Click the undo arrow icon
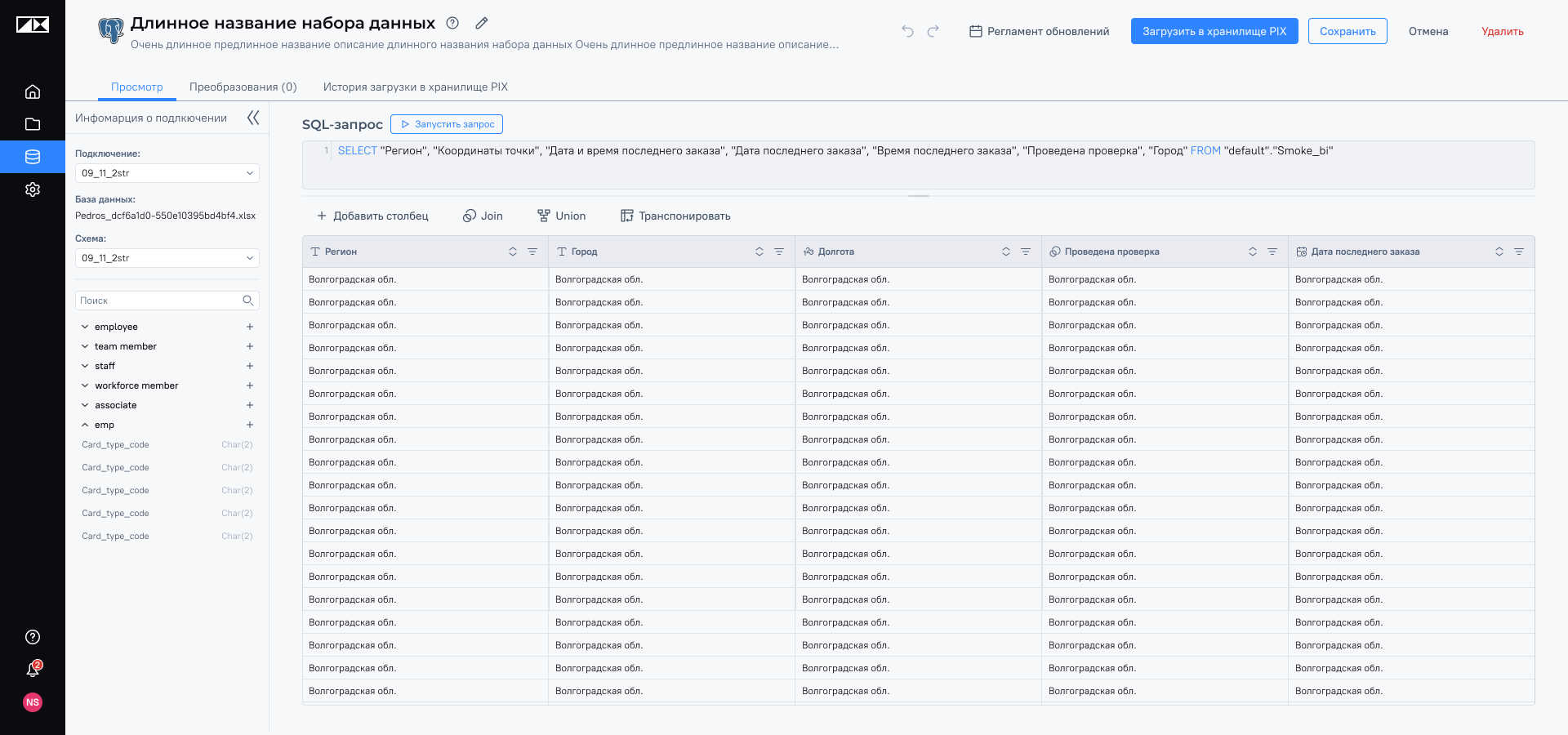Image resolution: width=1568 pixels, height=735 pixels. (907, 31)
